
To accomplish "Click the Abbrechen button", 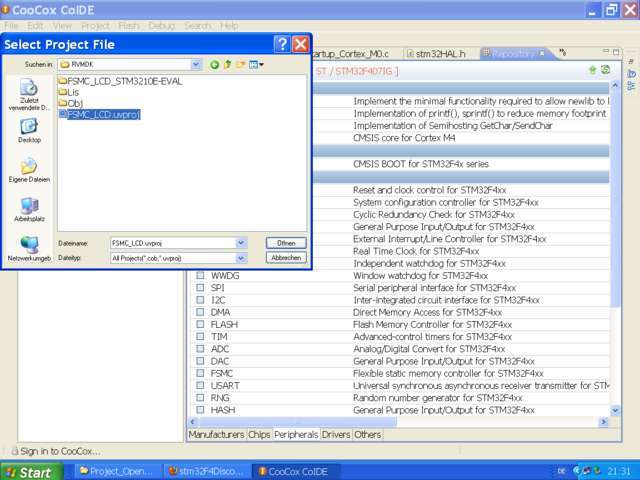I will [x=286, y=258].
